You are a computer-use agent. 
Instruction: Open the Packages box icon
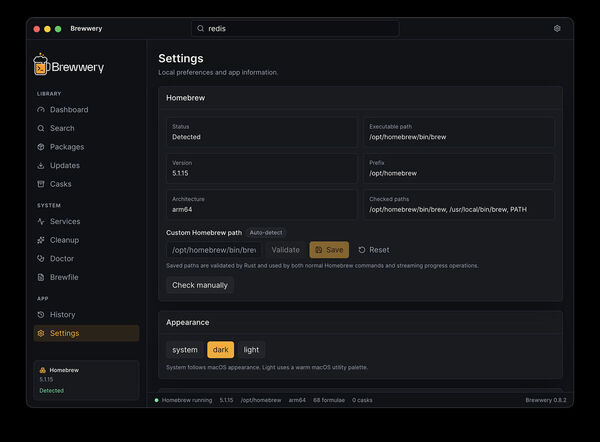[x=41, y=147]
